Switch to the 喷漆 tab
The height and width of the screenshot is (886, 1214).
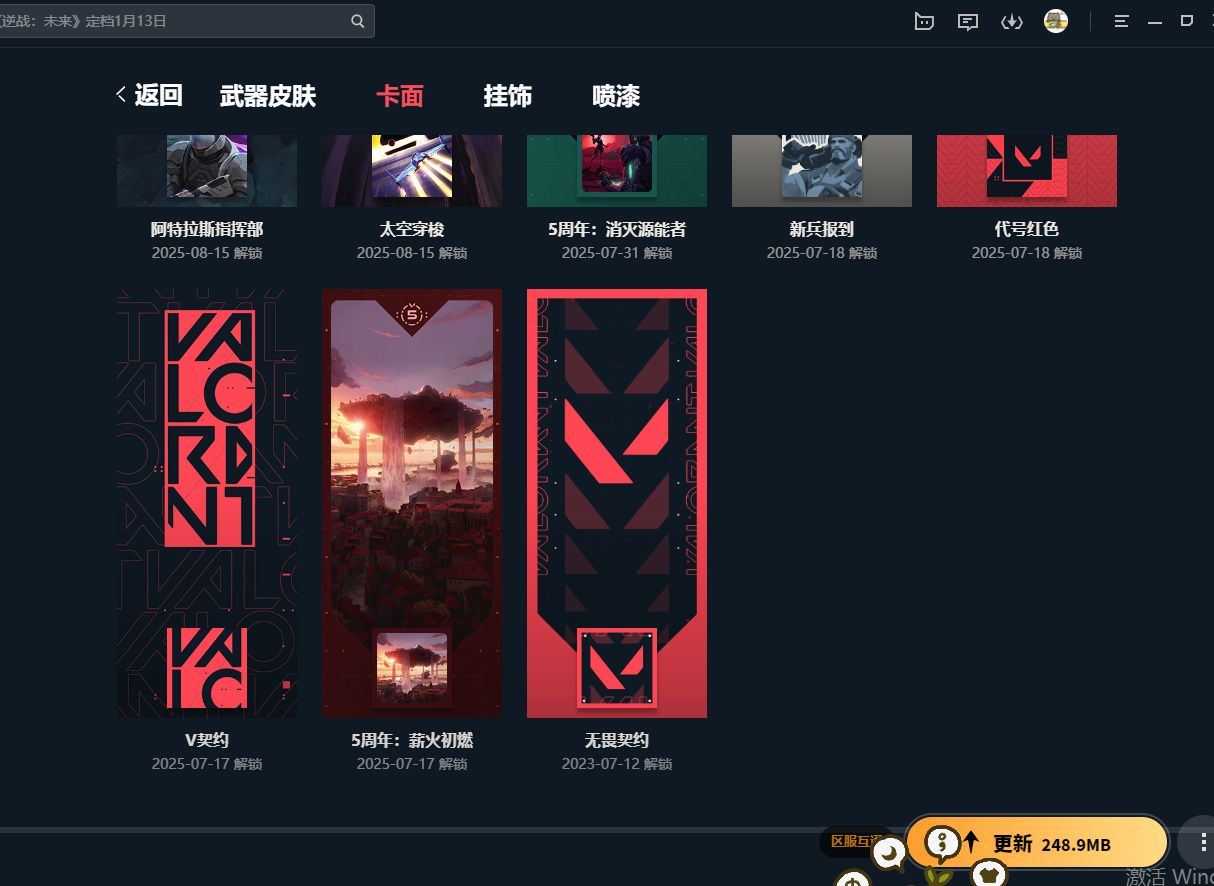[616, 96]
